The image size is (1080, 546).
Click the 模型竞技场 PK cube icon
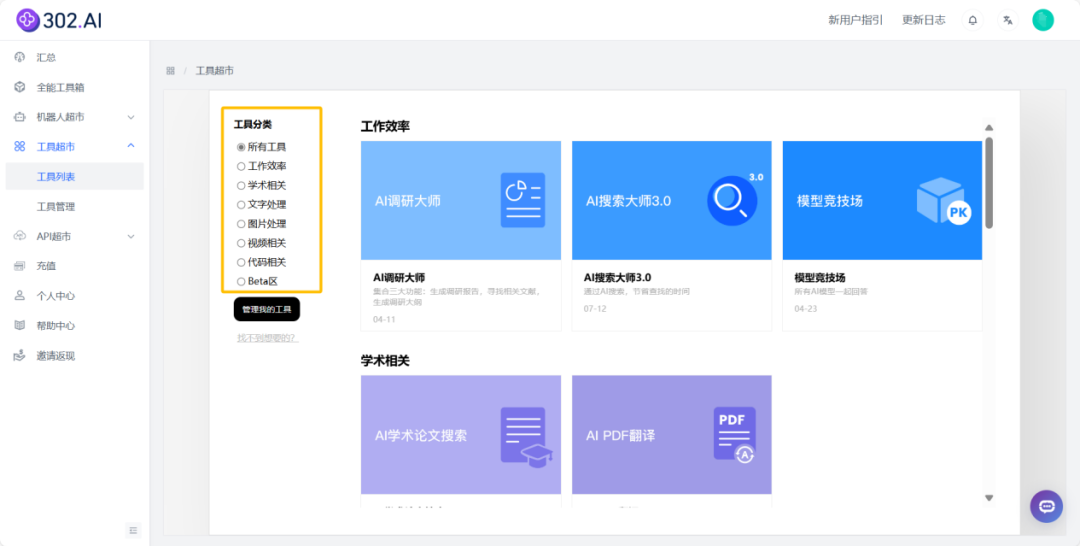[x=944, y=201]
